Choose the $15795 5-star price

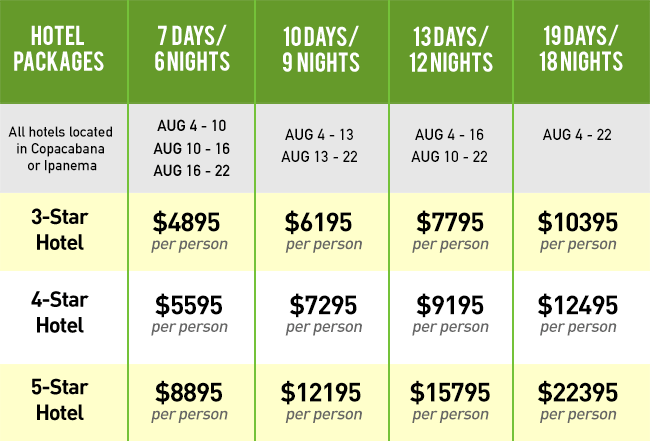450,391
